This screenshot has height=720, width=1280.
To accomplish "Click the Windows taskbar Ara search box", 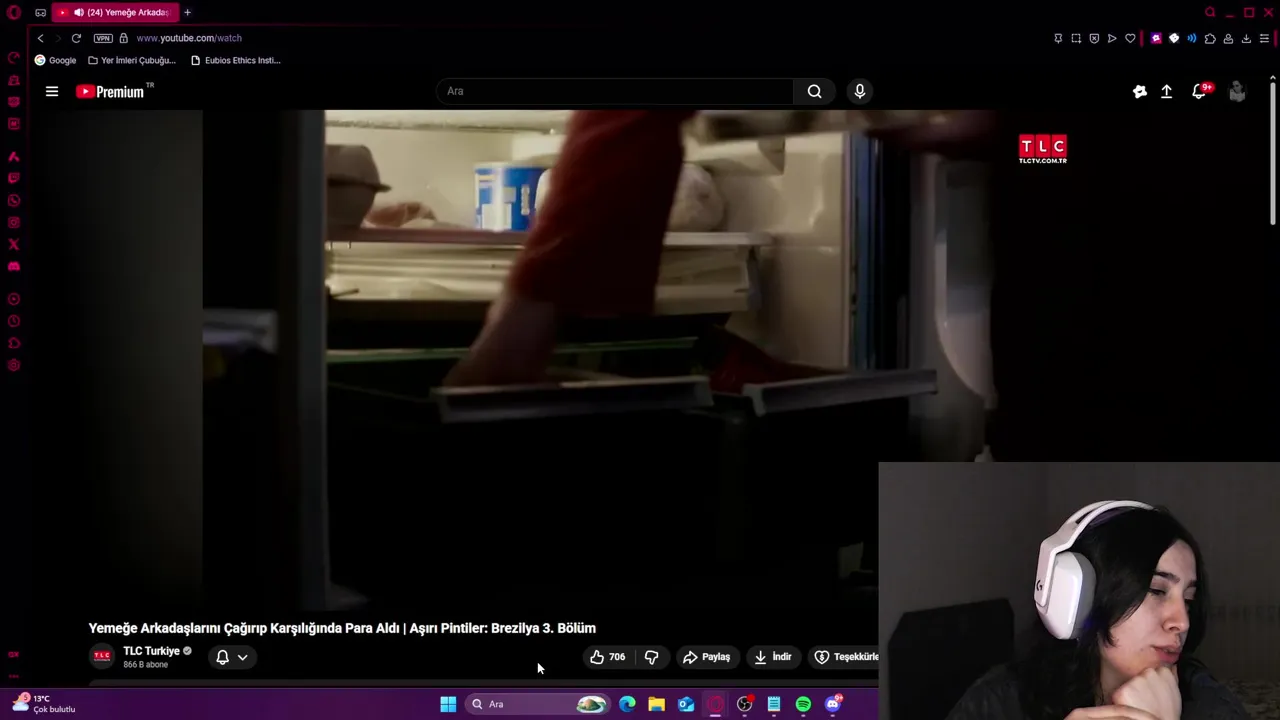I will click(x=538, y=704).
